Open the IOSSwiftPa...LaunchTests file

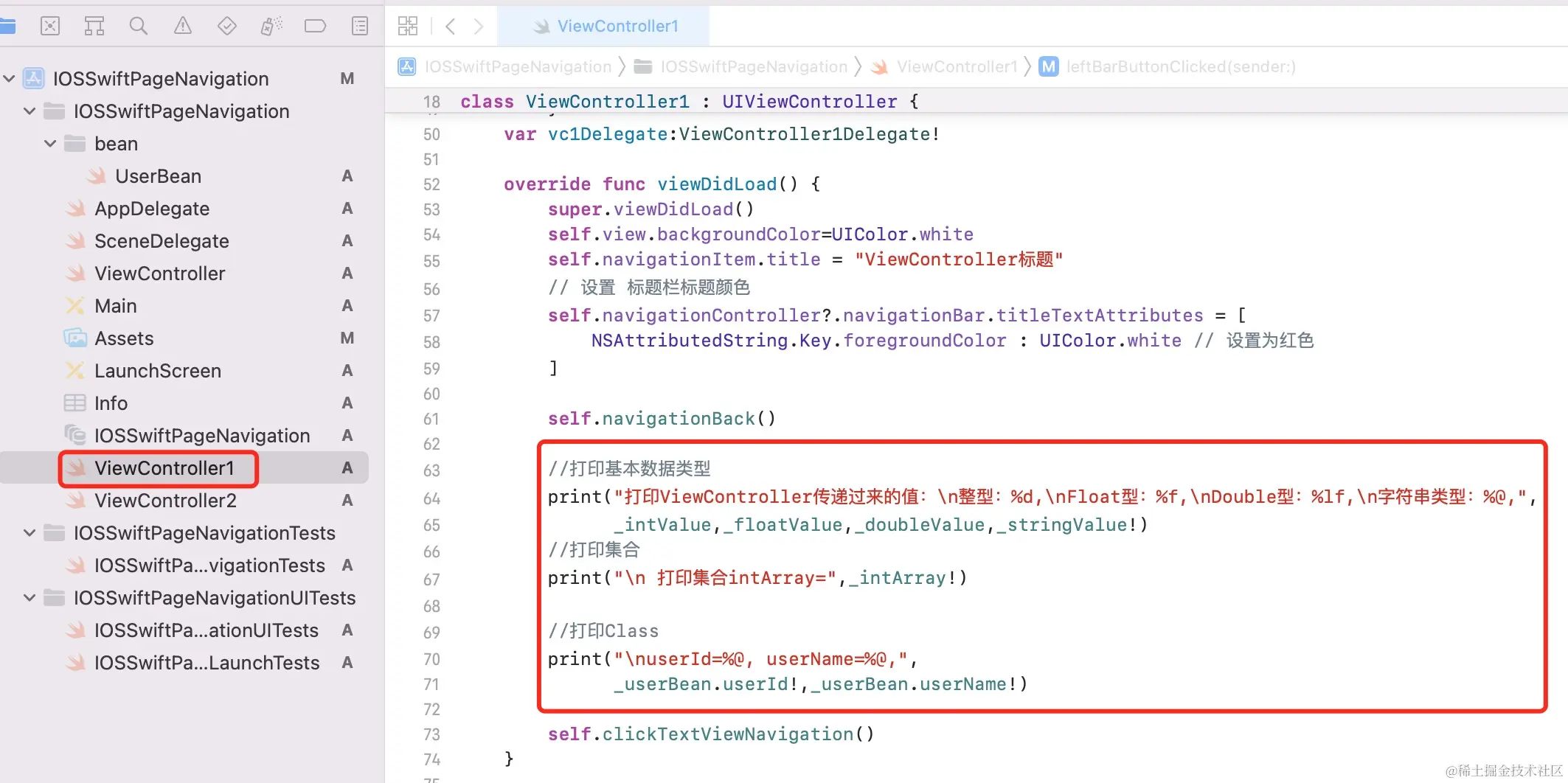207,663
